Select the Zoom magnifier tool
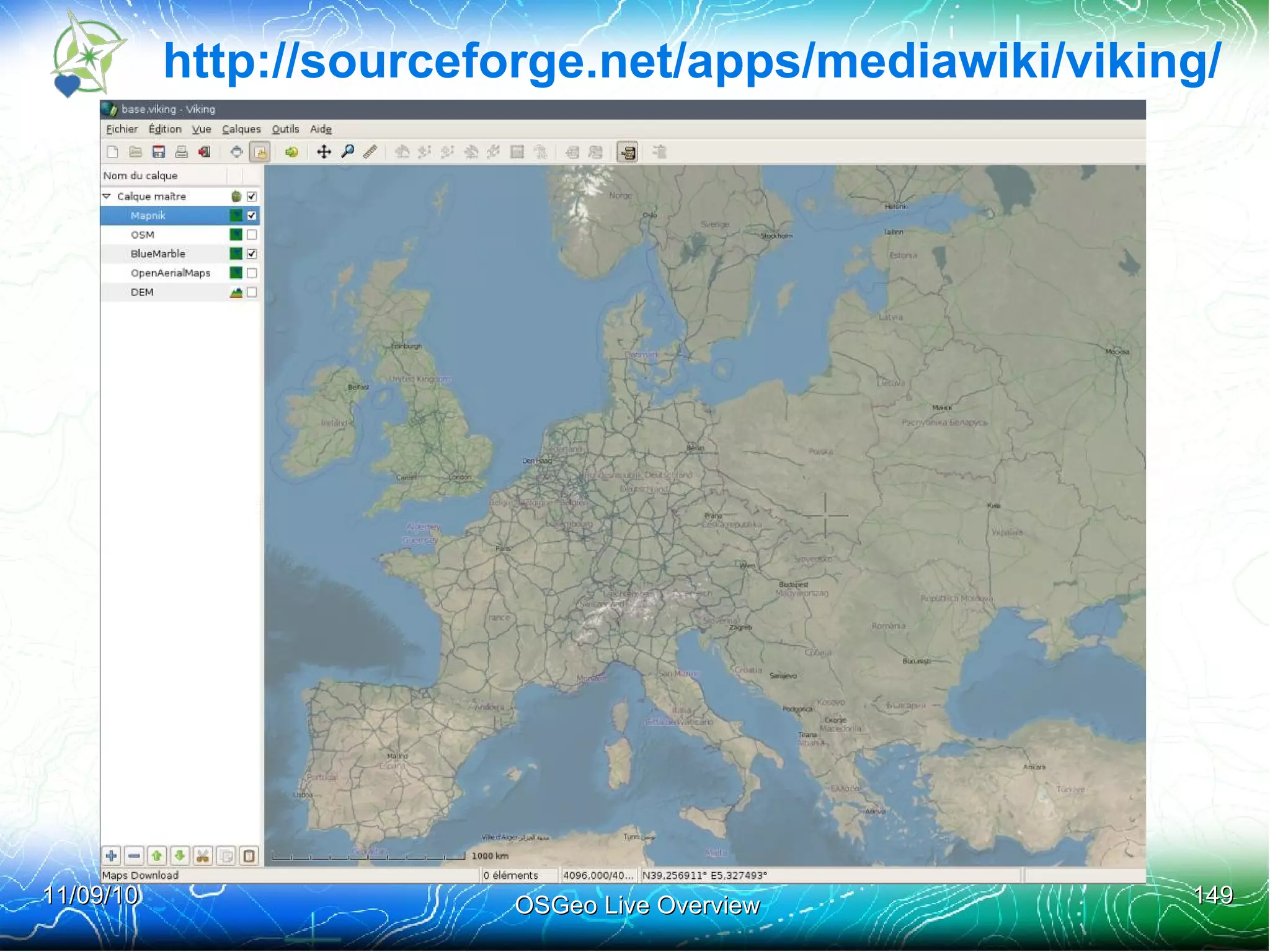Viewport: 1270px width, 952px height. tap(348, 152)
